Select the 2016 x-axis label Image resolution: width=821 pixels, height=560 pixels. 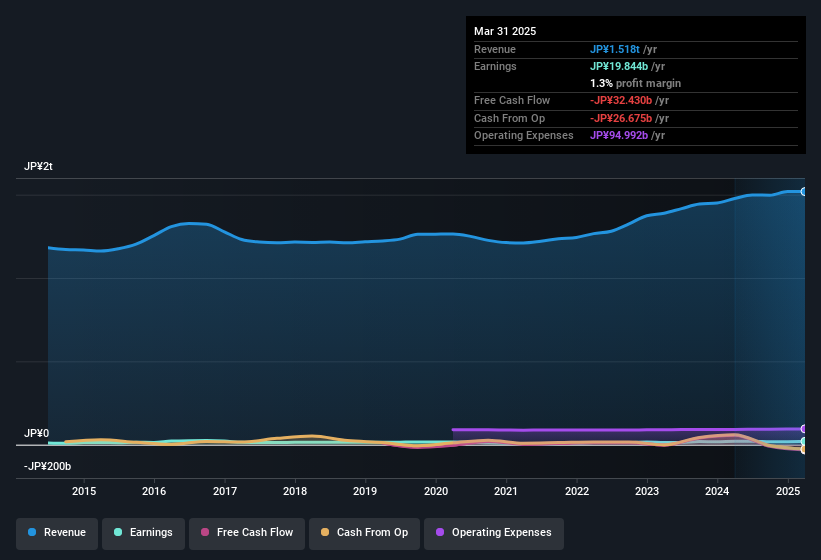coord(154,491)
